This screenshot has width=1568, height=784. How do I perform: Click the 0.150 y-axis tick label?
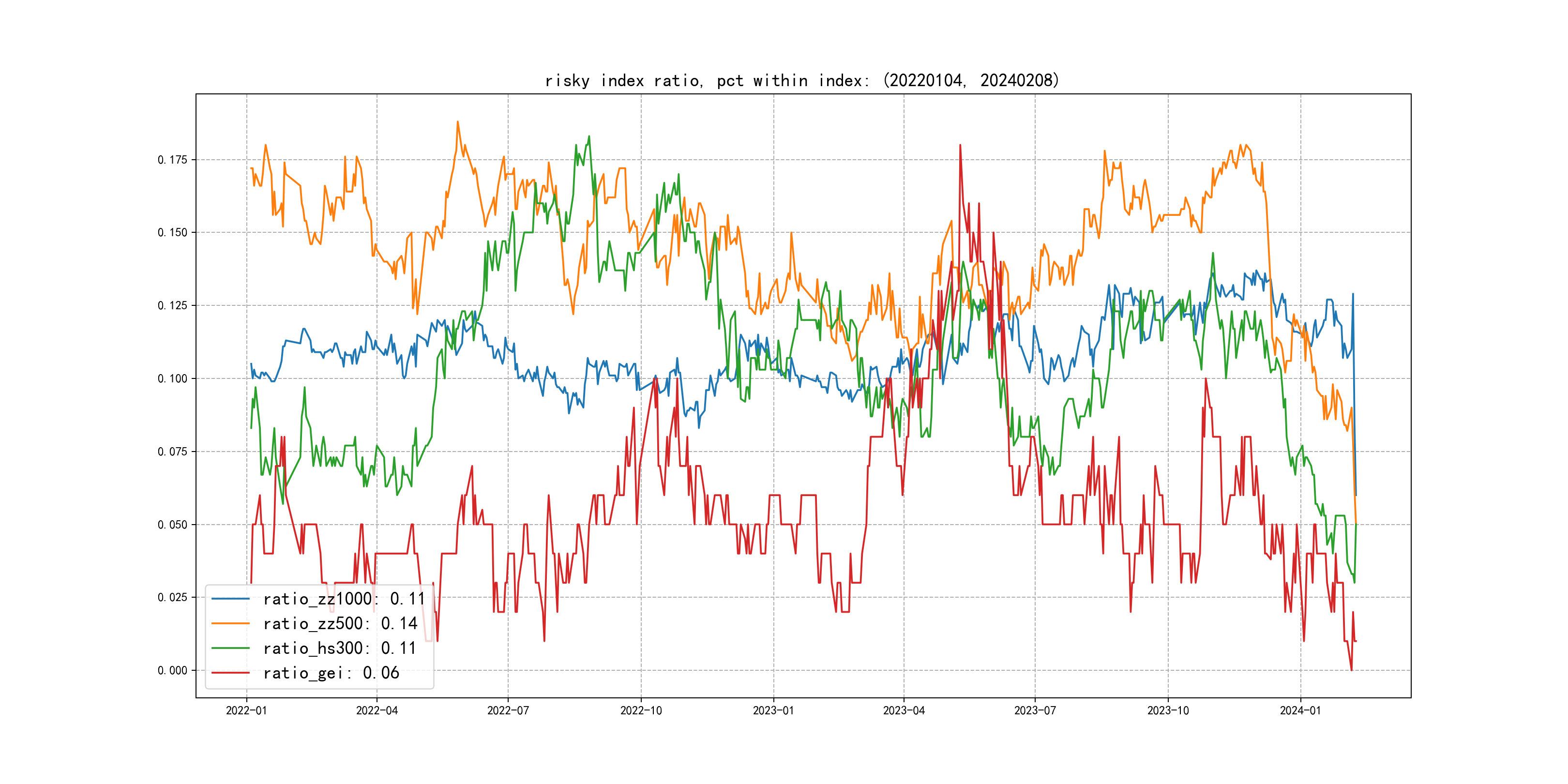click(172, 232)
